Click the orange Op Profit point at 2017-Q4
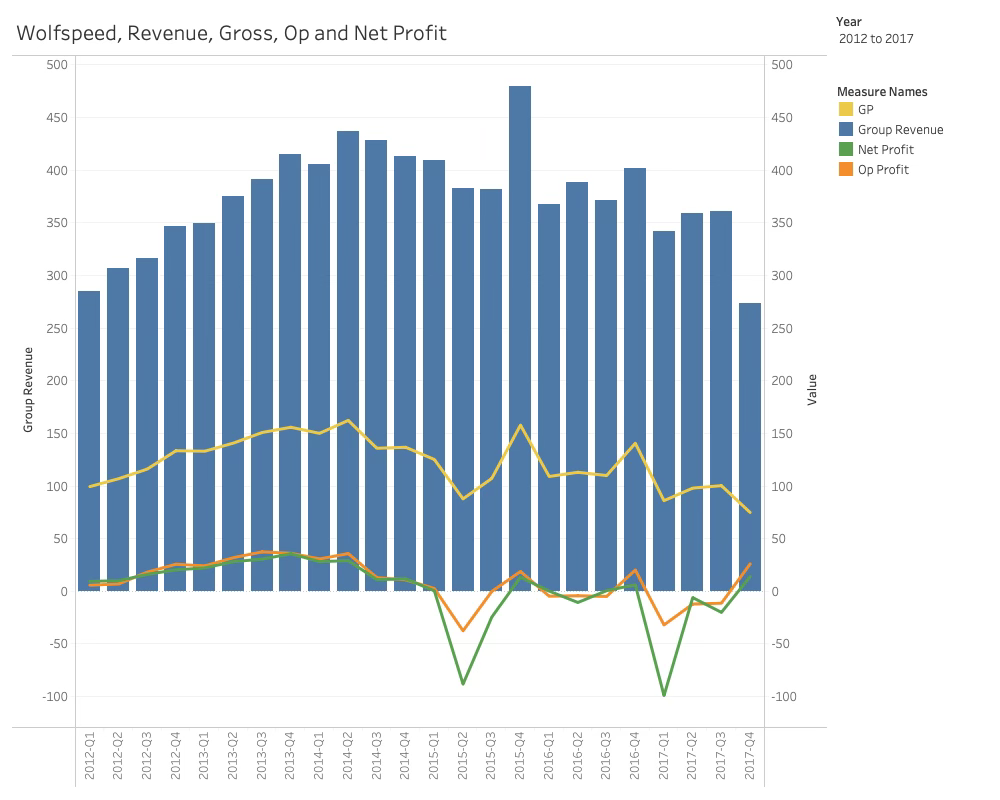1000x800 pixels. point(750,564)
